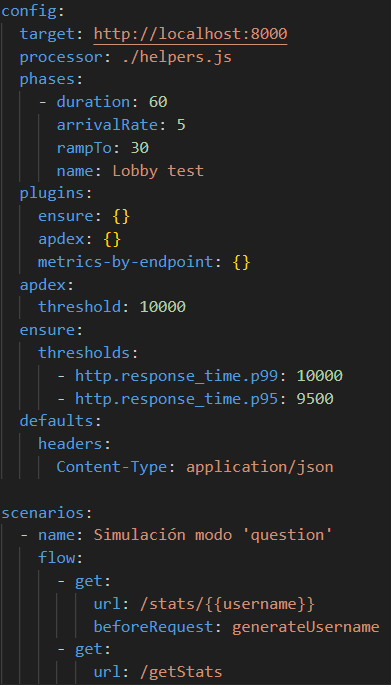Screen dimensions: 391x685
Task: Click the 'plugins' key
Action: pyautogui.click(x=52, y=194)
